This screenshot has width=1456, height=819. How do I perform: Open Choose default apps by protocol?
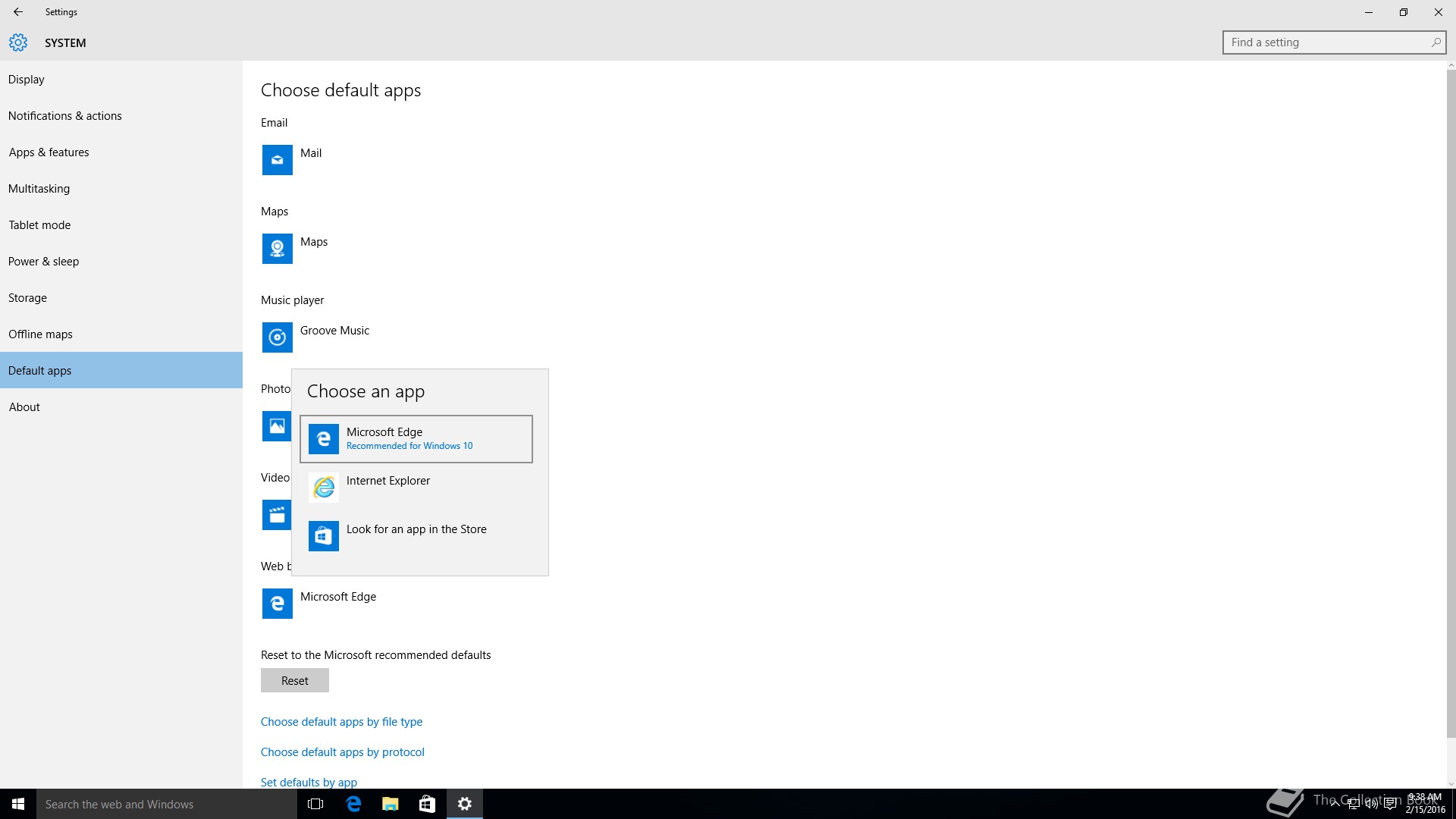(342, 752)
